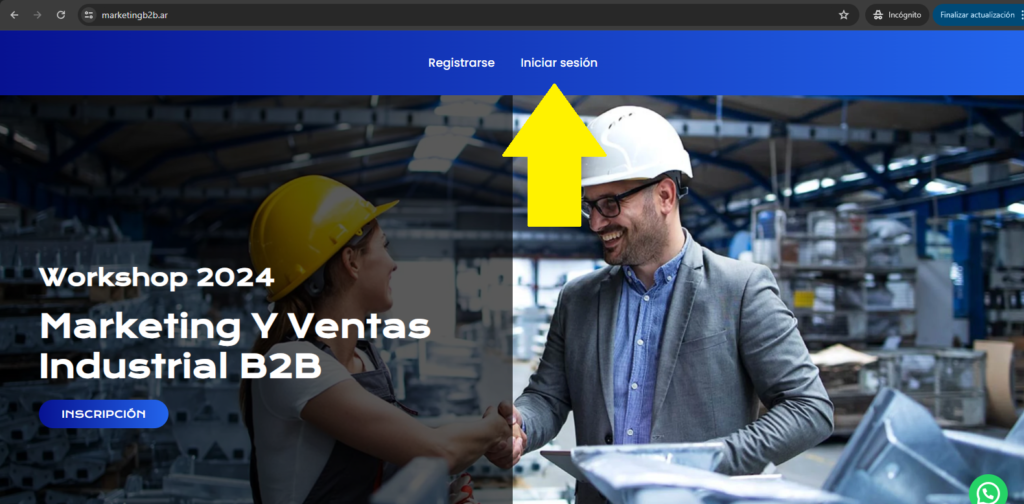Reload the marketingb2b.ar page
This screenshot has width=1024, height=504.
pyautogui.click(x=61, y=15)
